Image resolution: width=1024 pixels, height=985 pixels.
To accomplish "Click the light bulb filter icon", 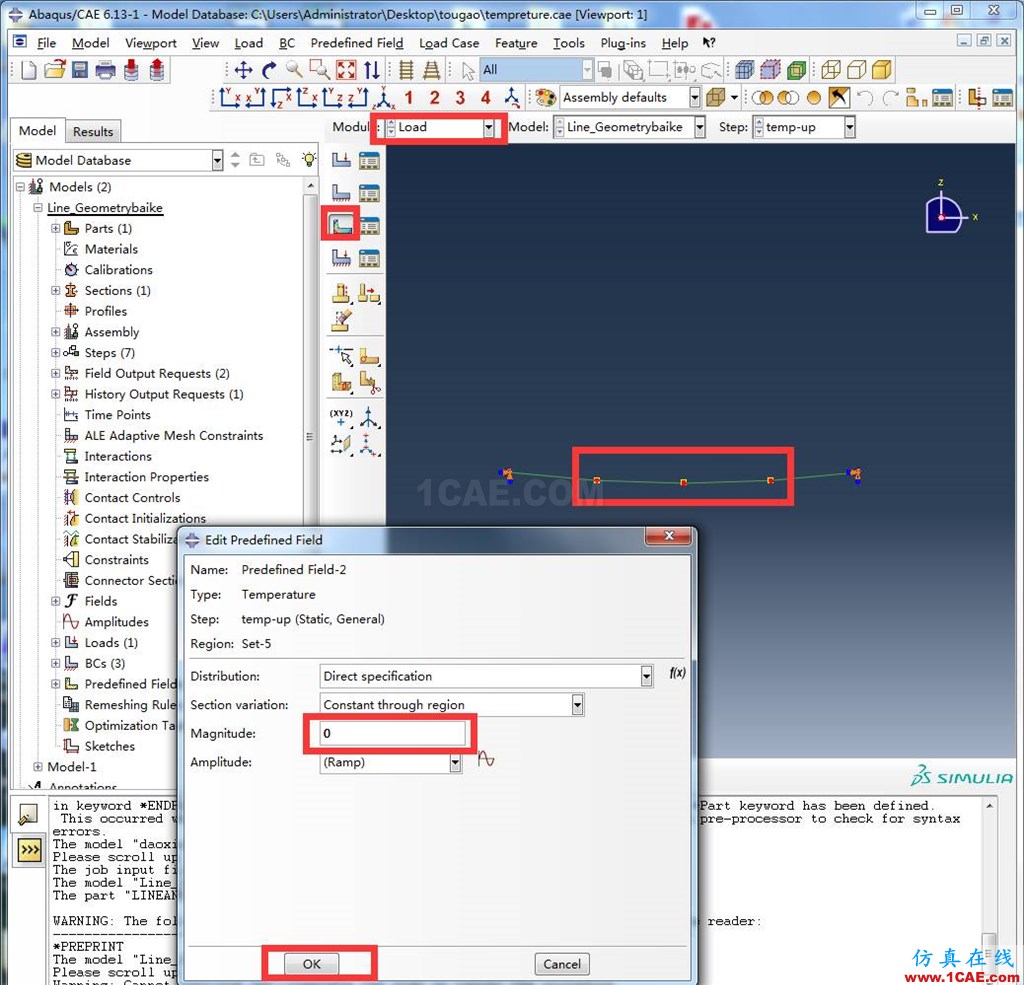I will click(309, 160).
